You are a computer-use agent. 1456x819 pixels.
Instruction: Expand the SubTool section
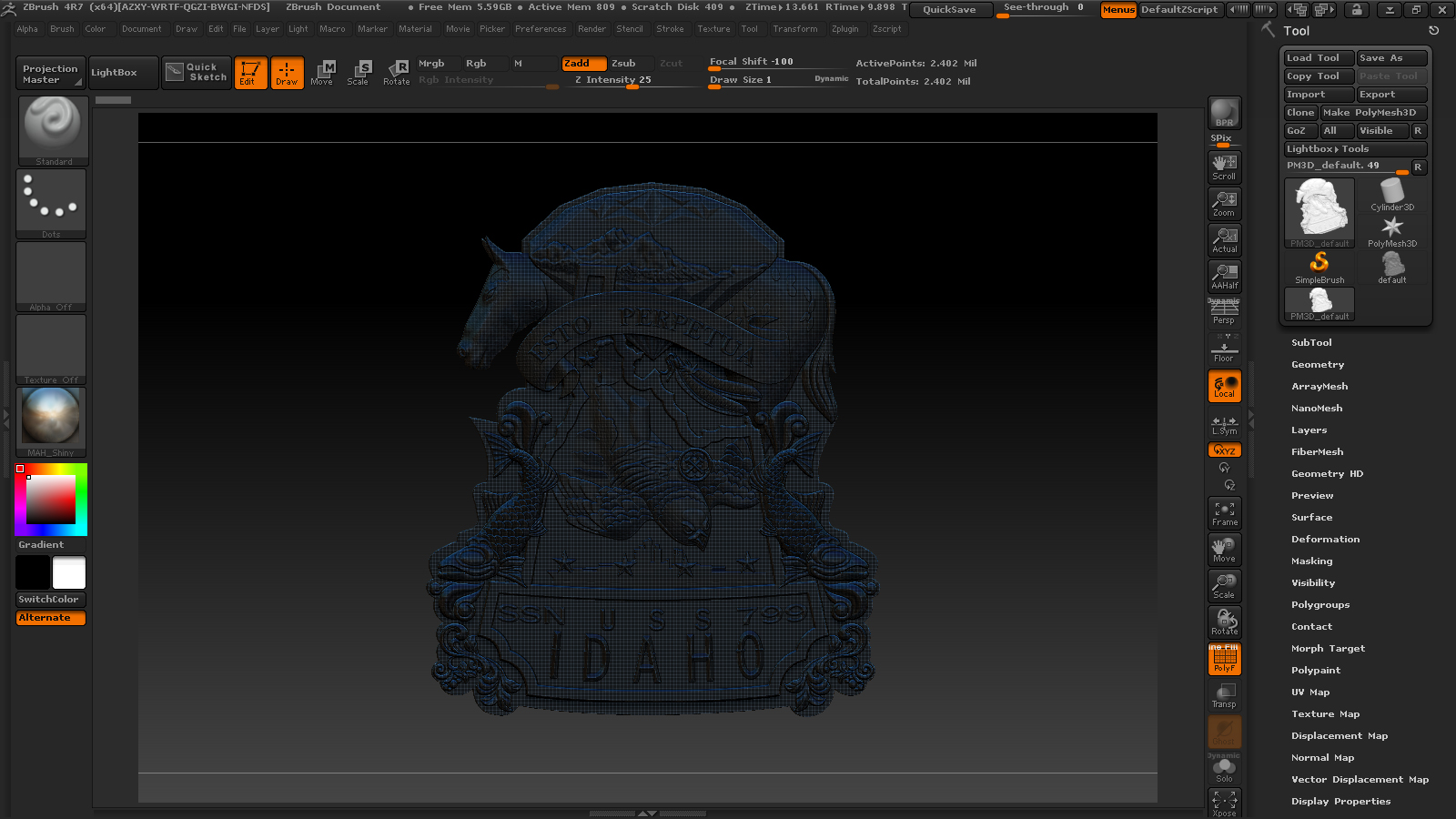(1311, 343)
